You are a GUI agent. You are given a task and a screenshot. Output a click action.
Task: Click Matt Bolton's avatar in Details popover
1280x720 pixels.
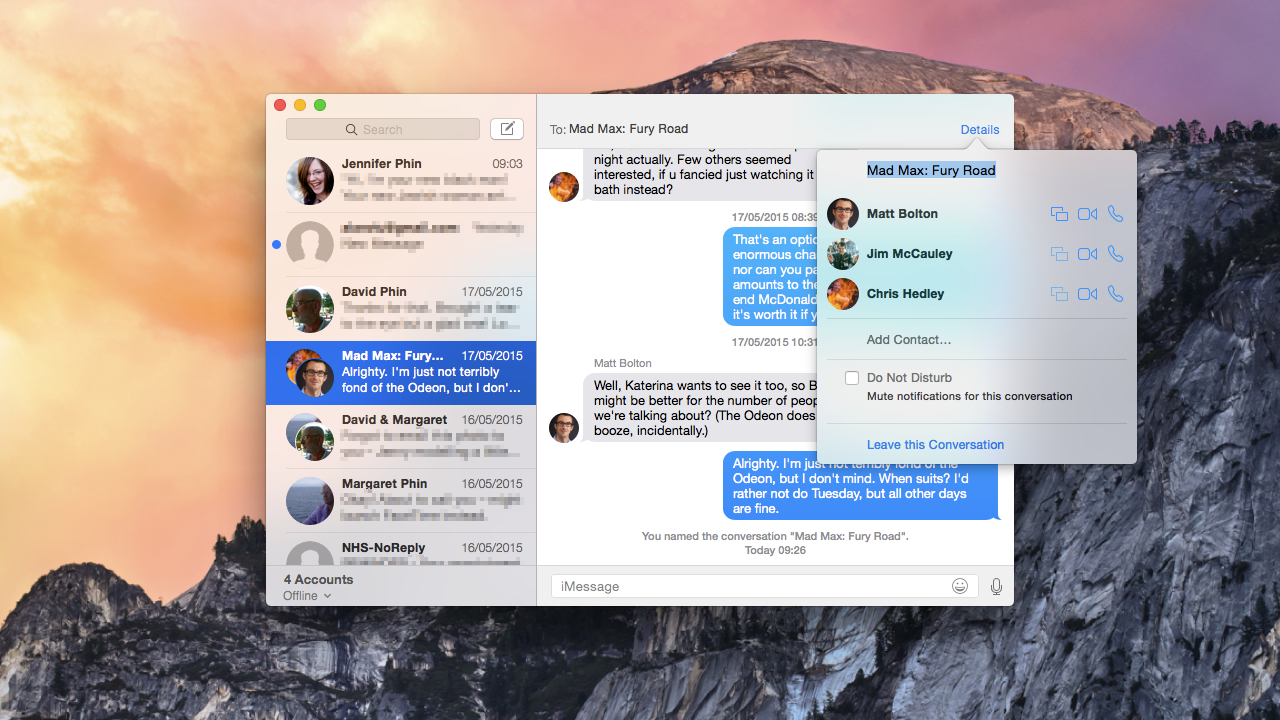click(x=843, y=214)
